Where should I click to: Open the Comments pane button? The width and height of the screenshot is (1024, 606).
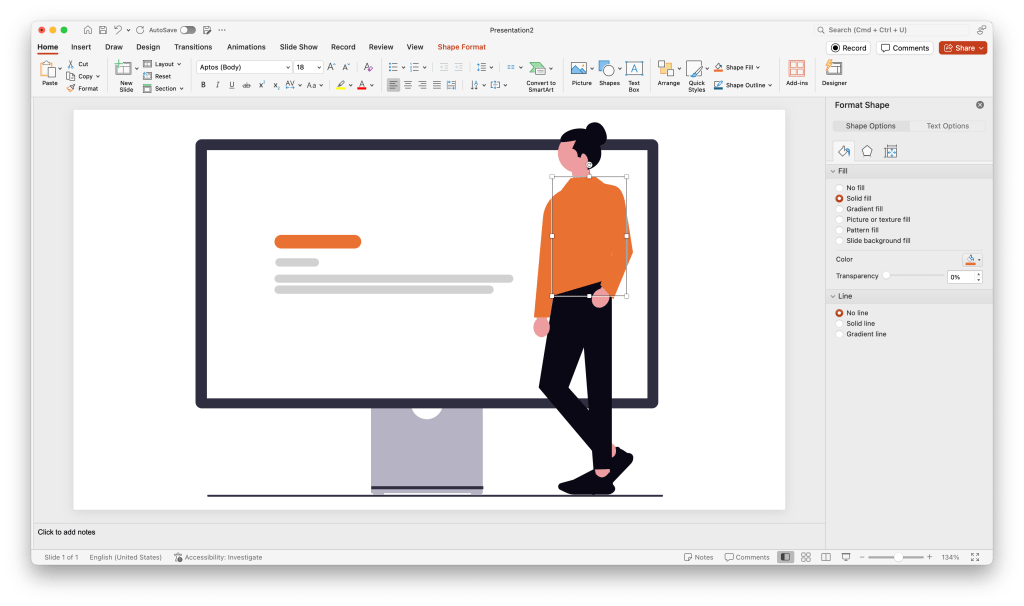(904, 47)
